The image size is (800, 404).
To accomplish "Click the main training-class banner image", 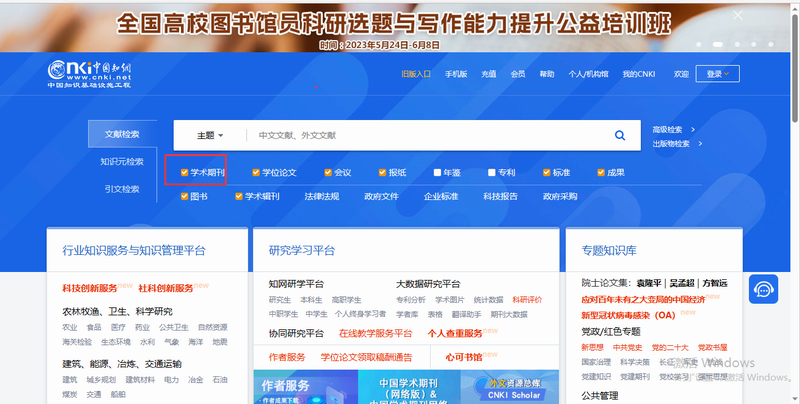I will pyautogui.click(x=393, y=26).
